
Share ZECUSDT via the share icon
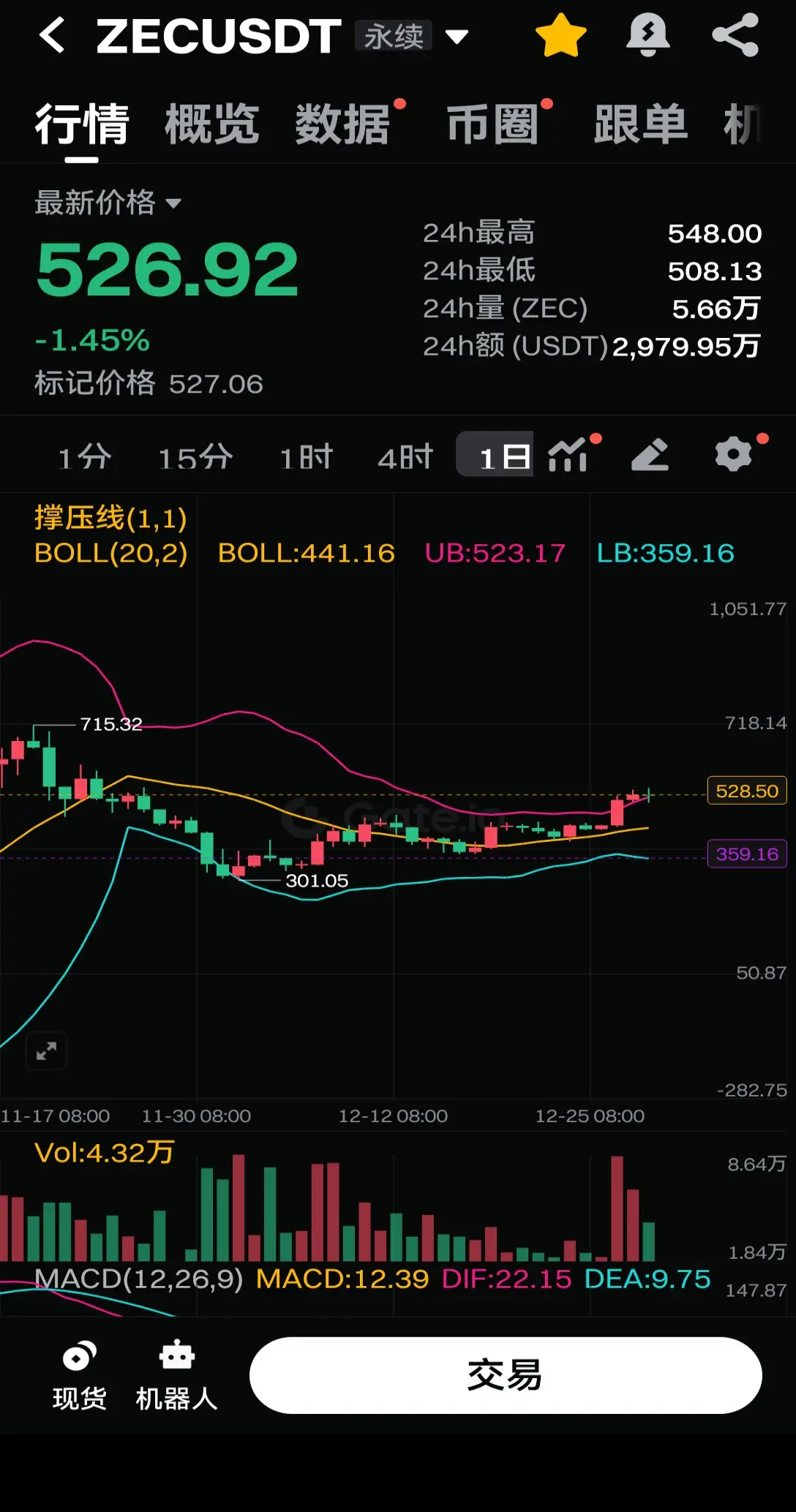click(735, 35)
